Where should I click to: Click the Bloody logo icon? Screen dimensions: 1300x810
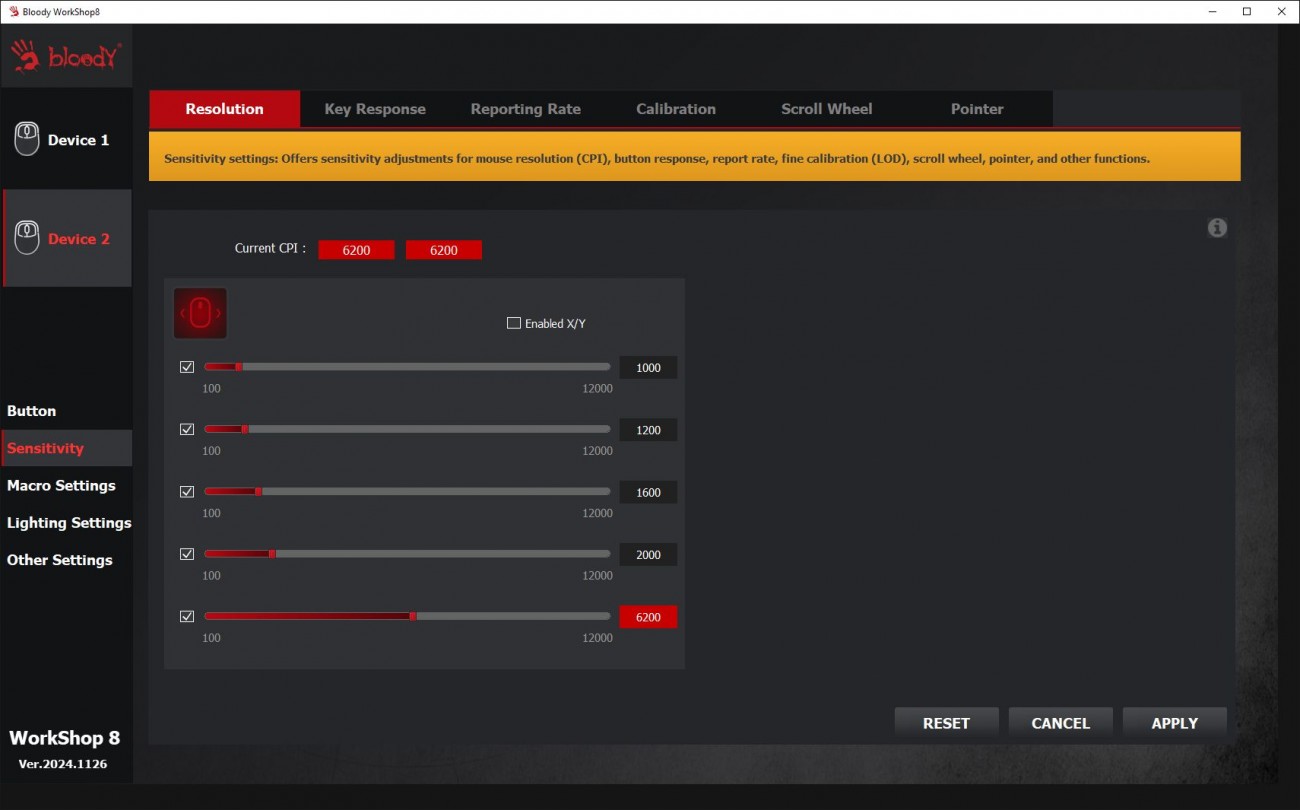(67, 57)
